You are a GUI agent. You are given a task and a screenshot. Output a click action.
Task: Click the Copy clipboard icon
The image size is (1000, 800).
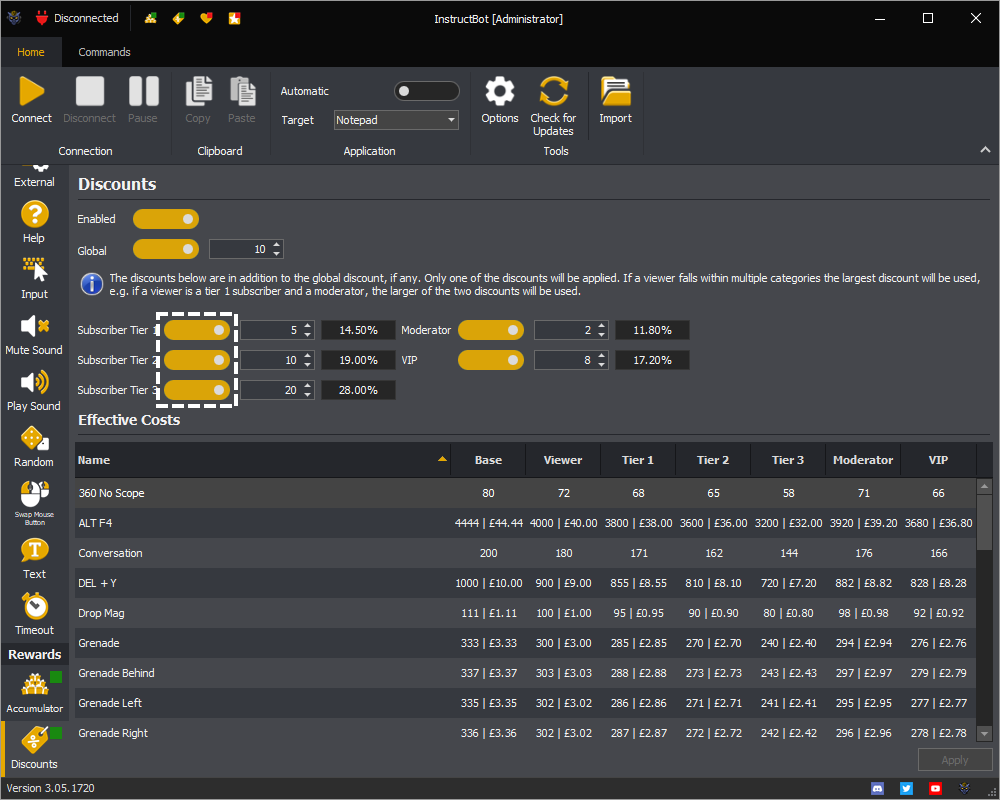click(198, 91)
